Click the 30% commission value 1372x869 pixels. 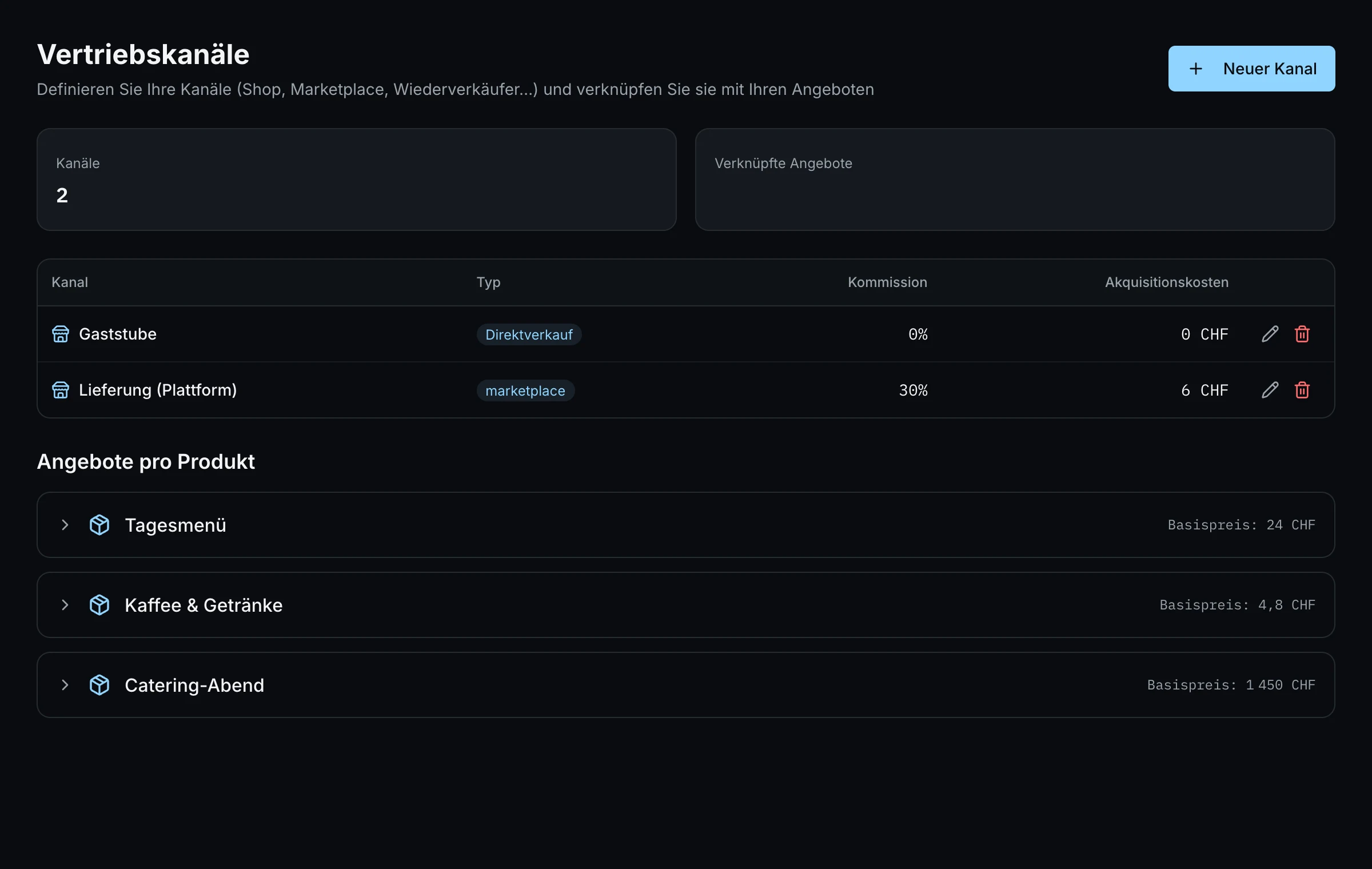[x=914, y=390]
